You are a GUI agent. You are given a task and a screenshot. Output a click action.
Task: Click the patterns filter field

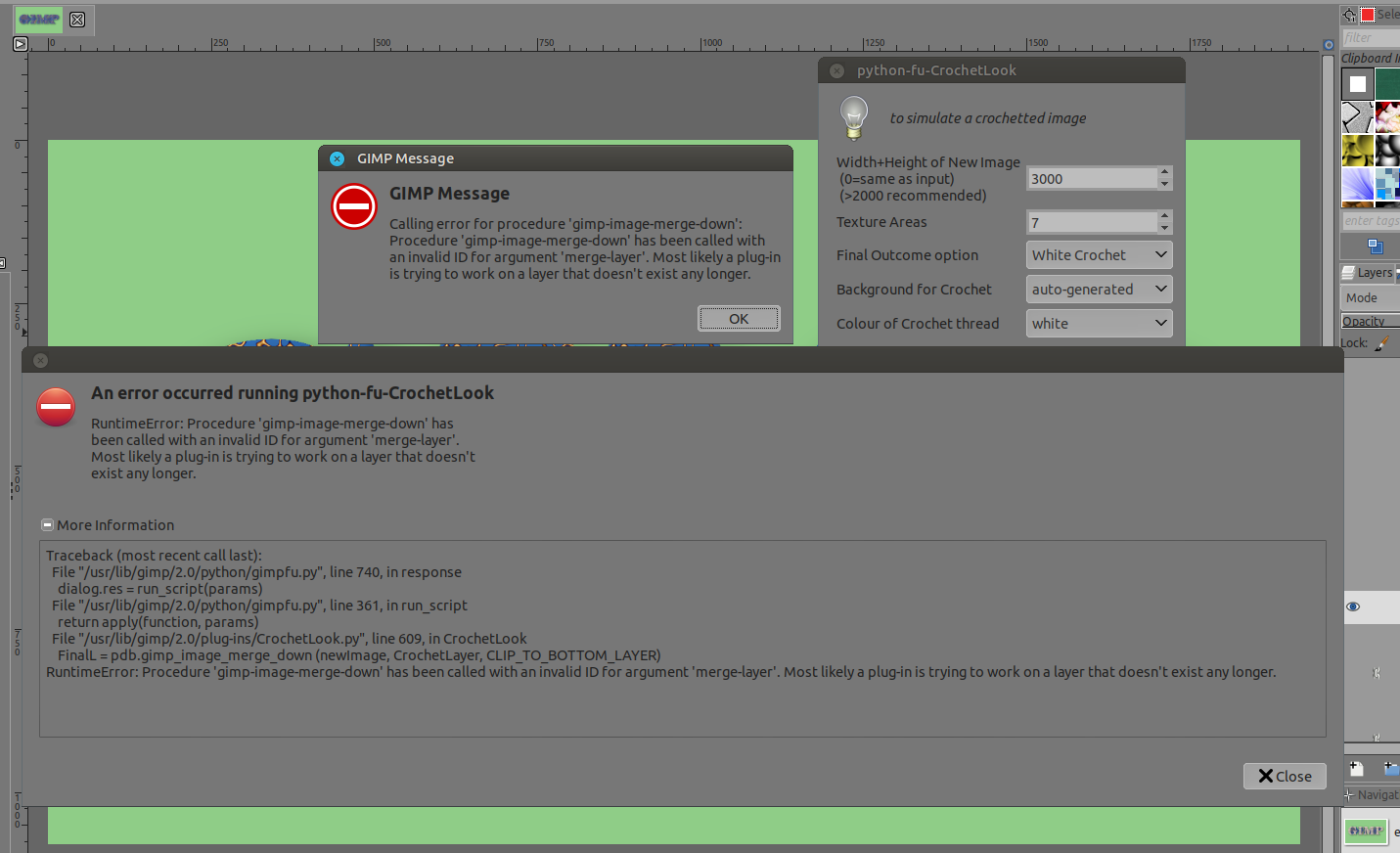[x=1372, y=37]
